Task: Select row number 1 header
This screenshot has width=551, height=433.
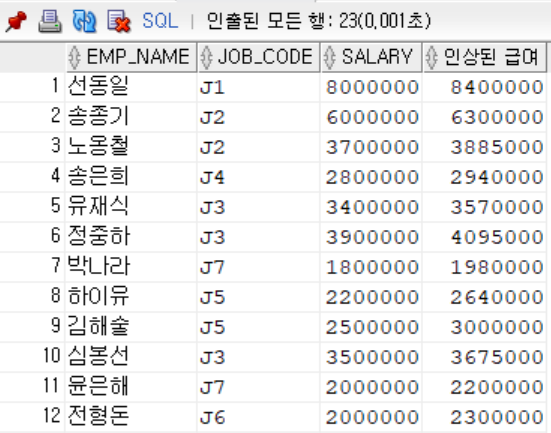Action: click(x=32, y=87)
